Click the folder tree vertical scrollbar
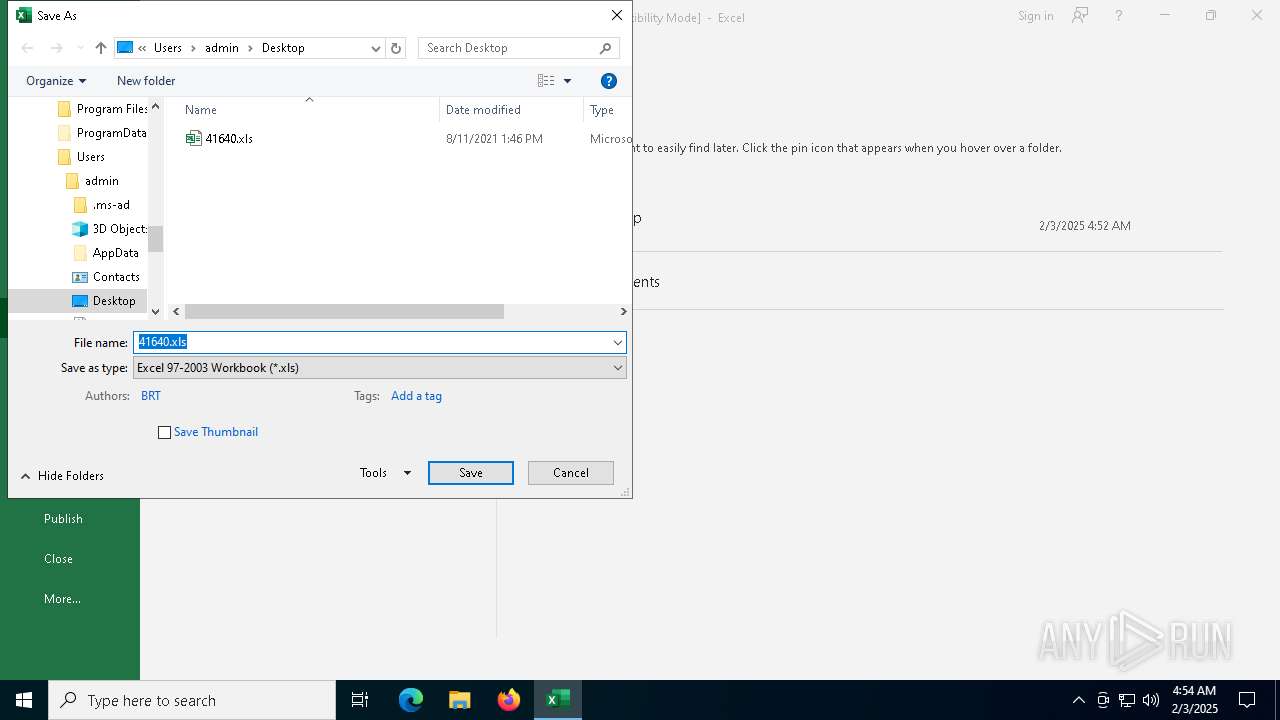The height and width of the screenshot is (720, 1280). pyautogui.click(x=155, y=239)
